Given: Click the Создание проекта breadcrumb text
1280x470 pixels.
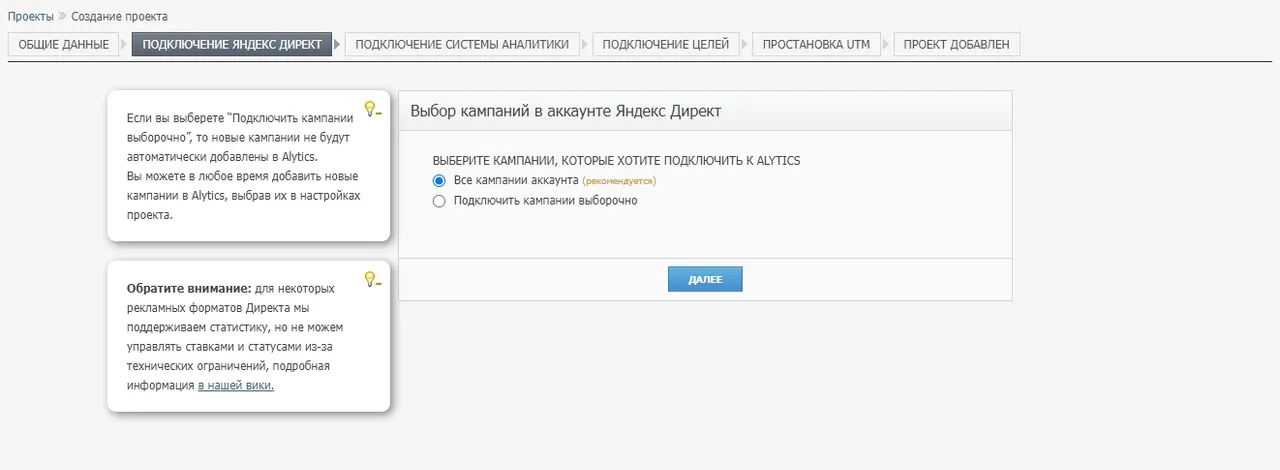Looking at the screenshot, I should pyautogui.click(x=120, y=17).
